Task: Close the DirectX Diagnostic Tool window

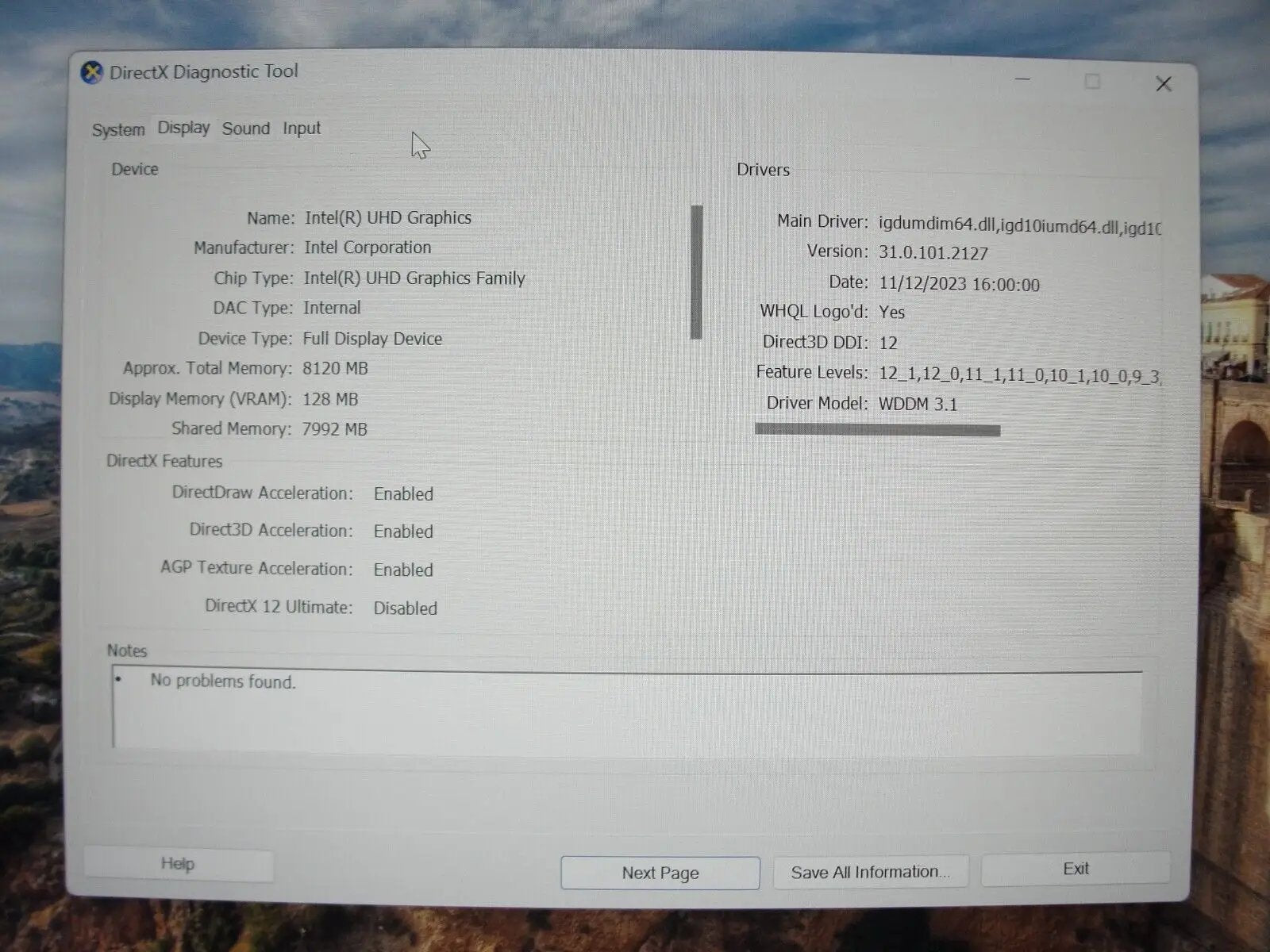Action: click(x=1164, y=83)
